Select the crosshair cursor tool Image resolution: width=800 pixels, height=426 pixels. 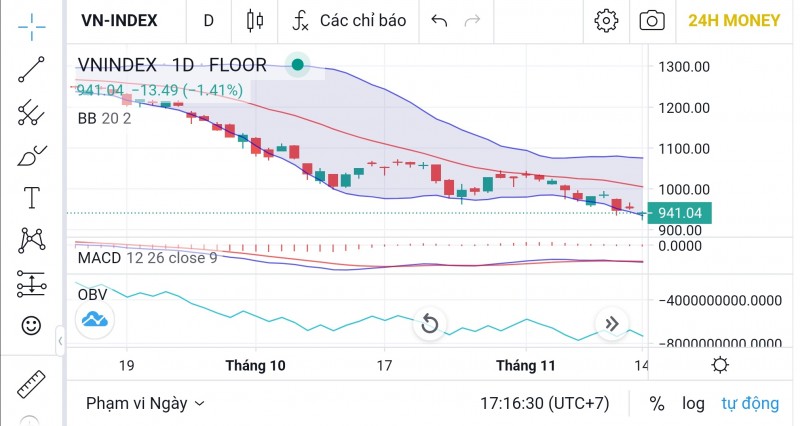(x=32, y=27)
